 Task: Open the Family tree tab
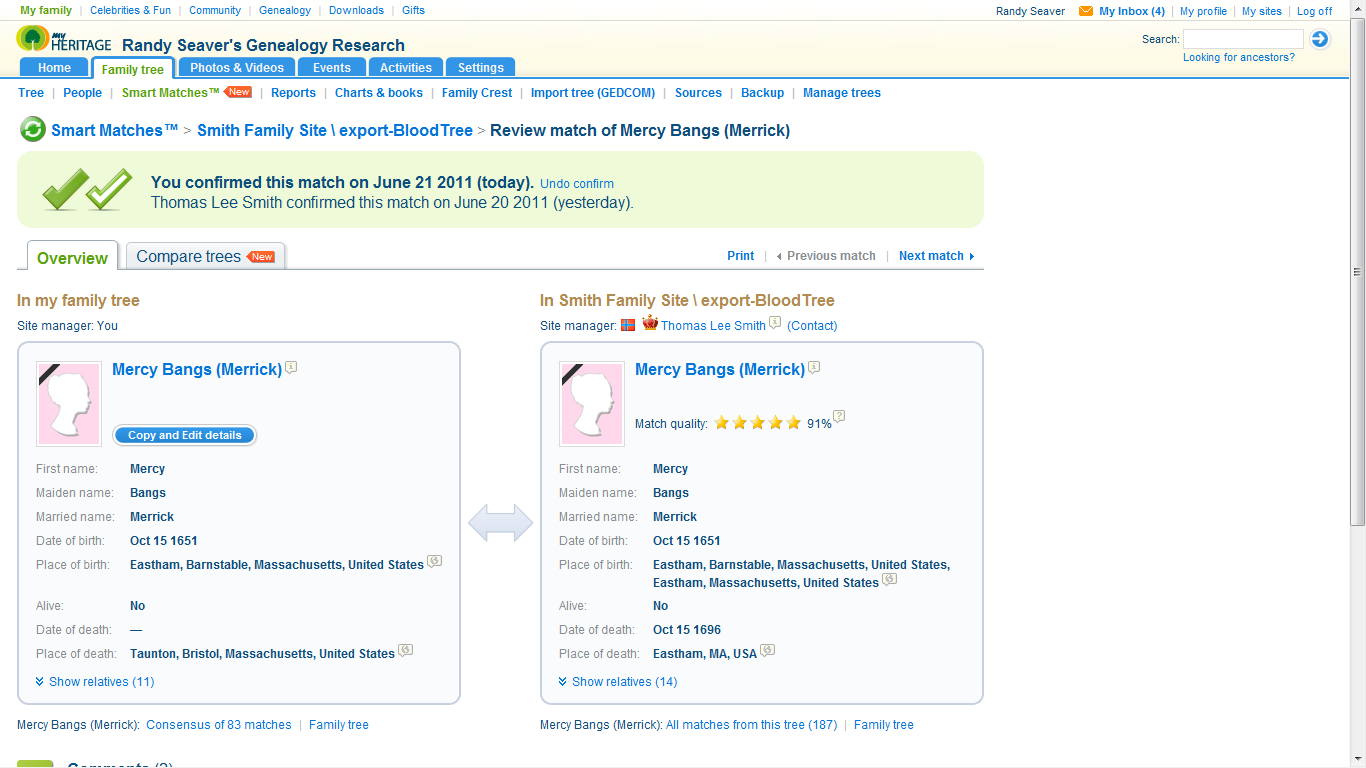coord(133,69)
